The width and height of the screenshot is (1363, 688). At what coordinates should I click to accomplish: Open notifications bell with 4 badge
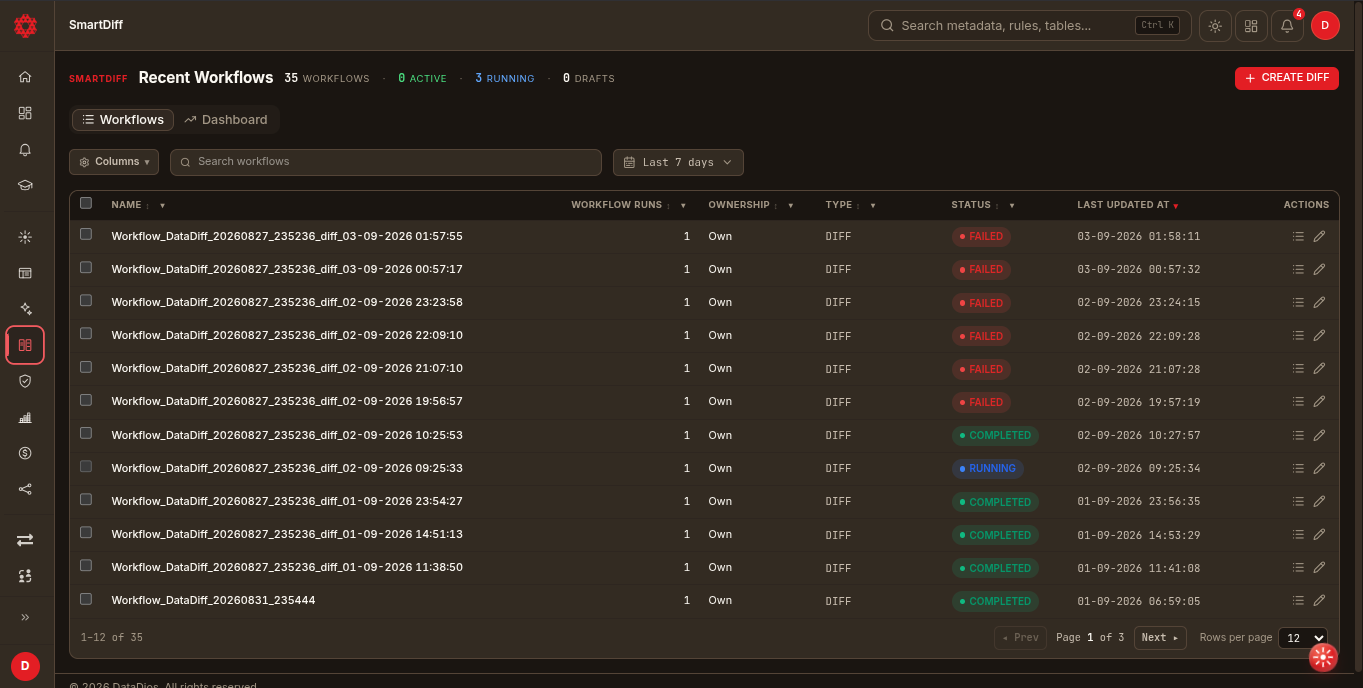point(1287,26)
